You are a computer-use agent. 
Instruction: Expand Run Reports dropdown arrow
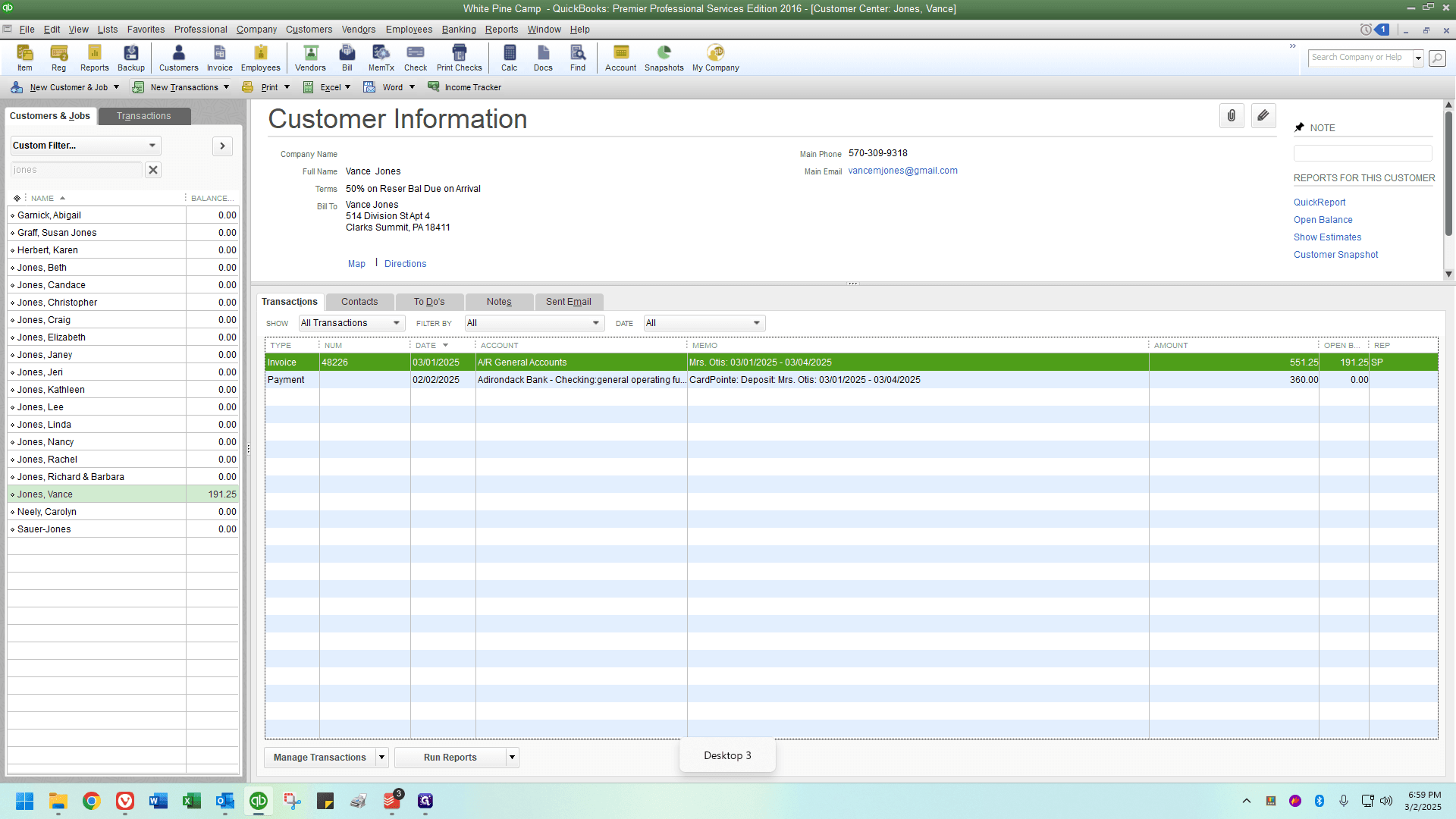tap(513, 758)
